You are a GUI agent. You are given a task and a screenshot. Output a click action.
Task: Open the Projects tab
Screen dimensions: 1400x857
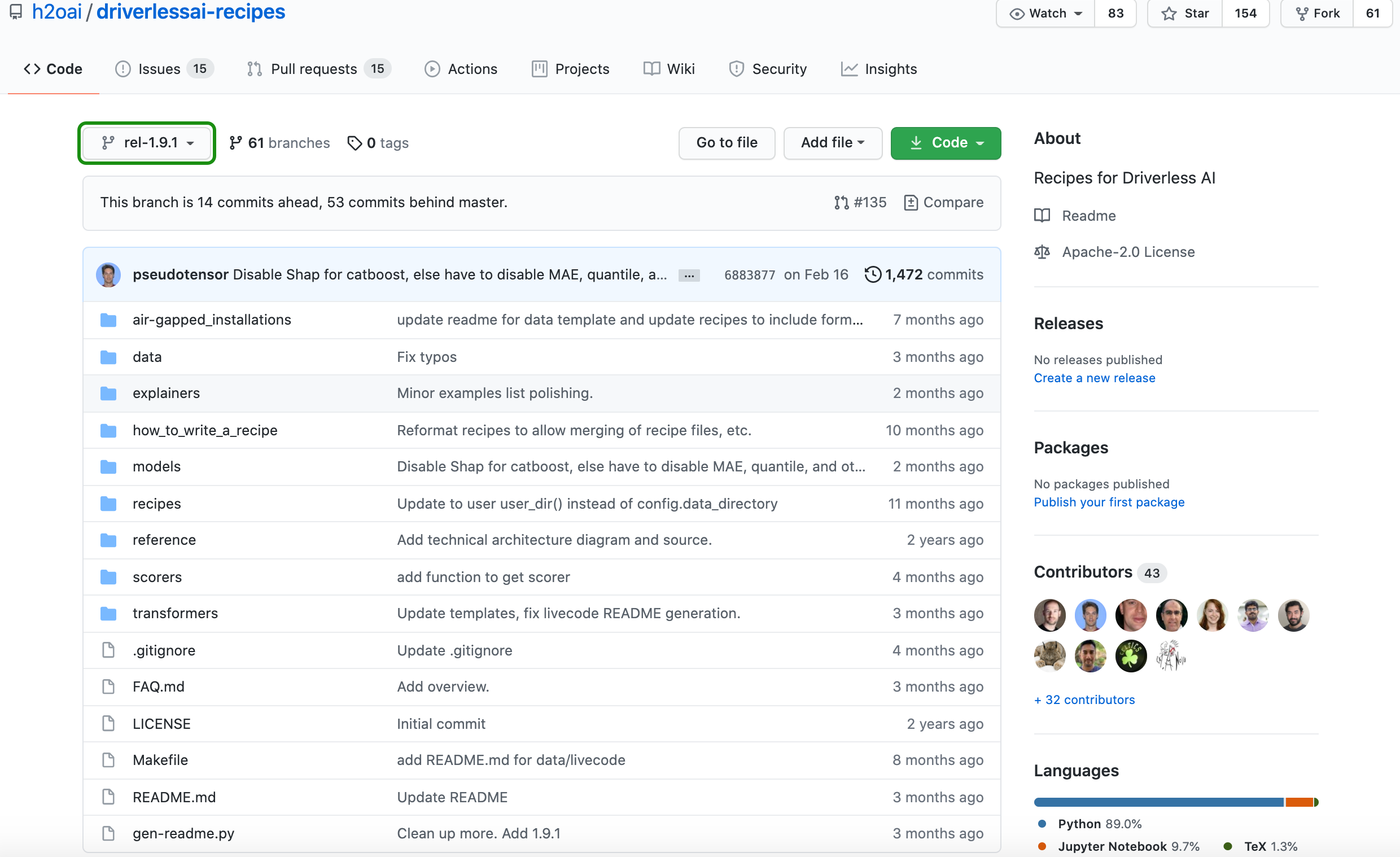(571, 69)
